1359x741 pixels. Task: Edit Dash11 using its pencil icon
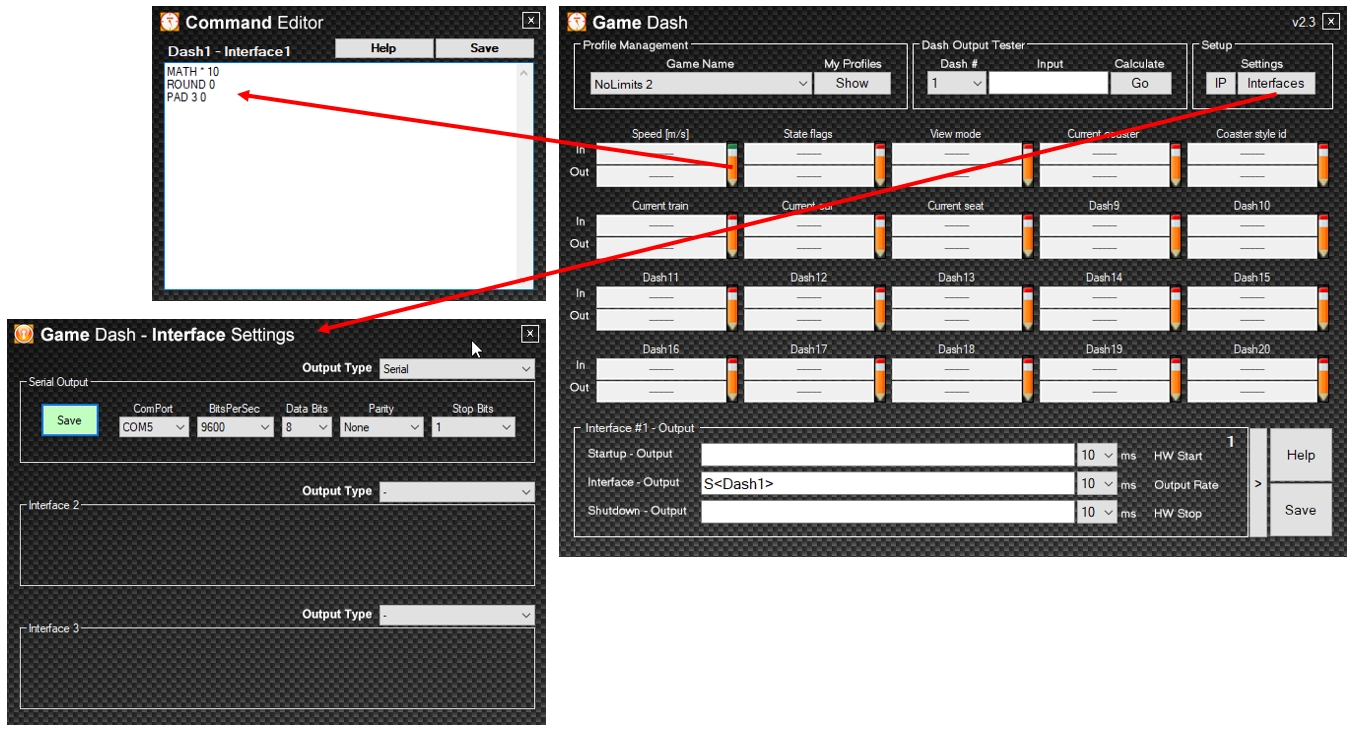(x=732, y=309)
